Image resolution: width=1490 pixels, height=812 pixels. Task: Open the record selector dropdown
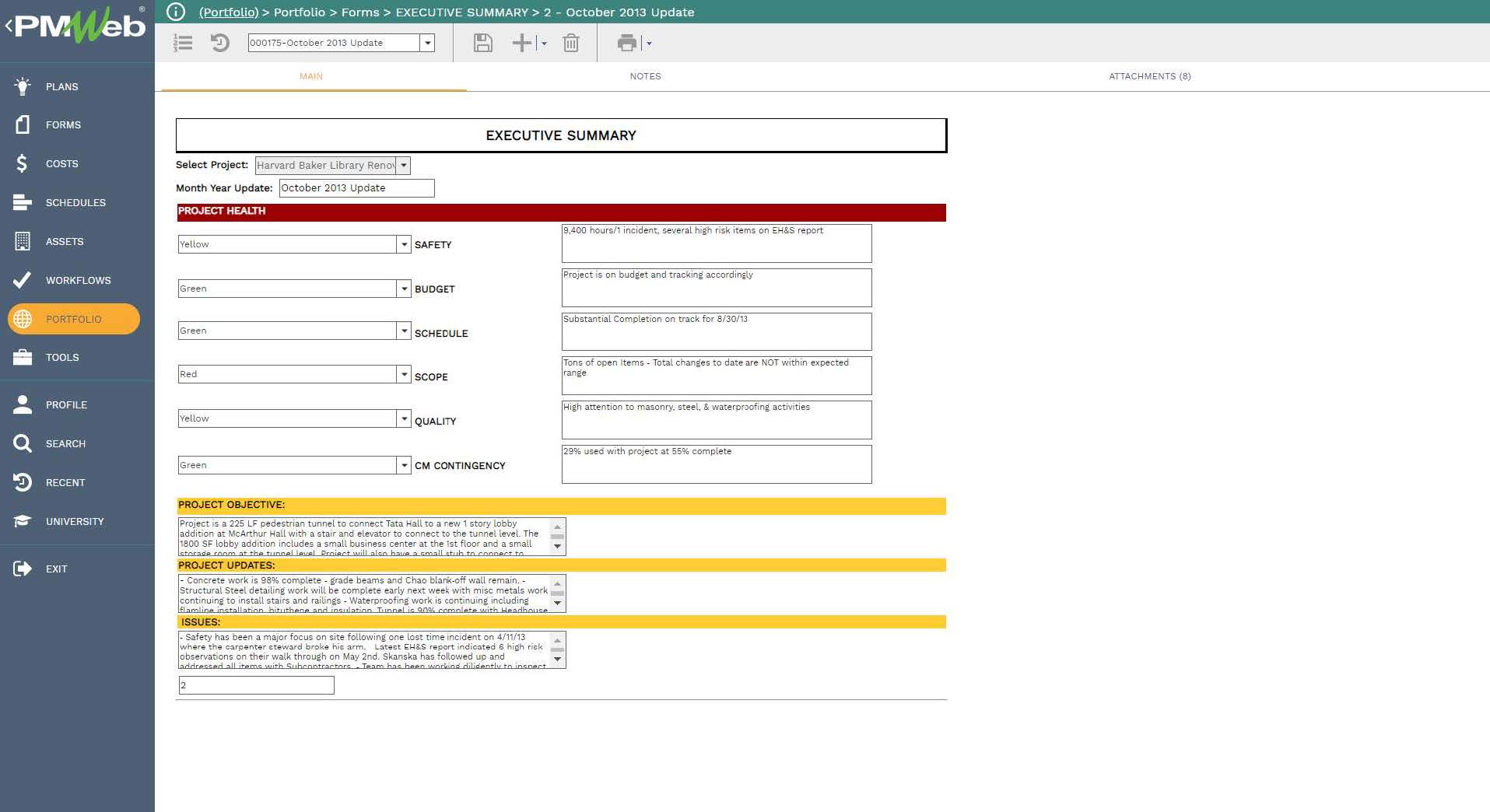[429, 43]
